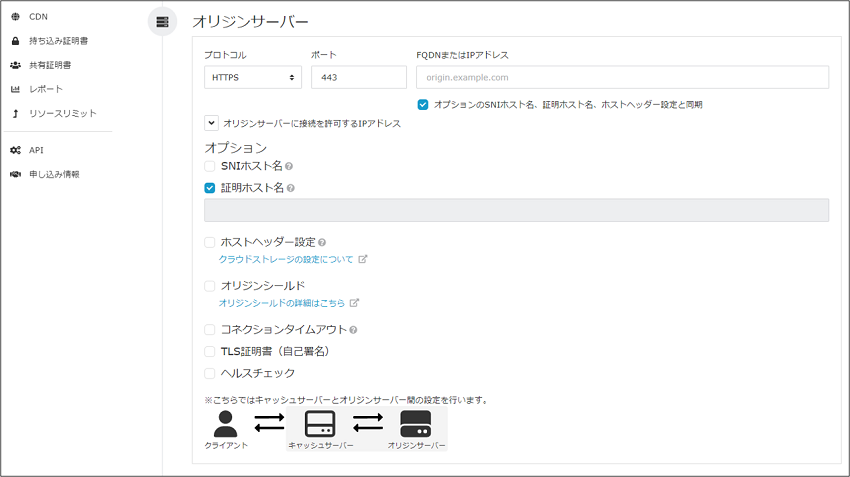This screenshot has width=850, height=477.
Task: Click the lock icon for 持ち込み証明書
Action: click(x=15, y=41)
